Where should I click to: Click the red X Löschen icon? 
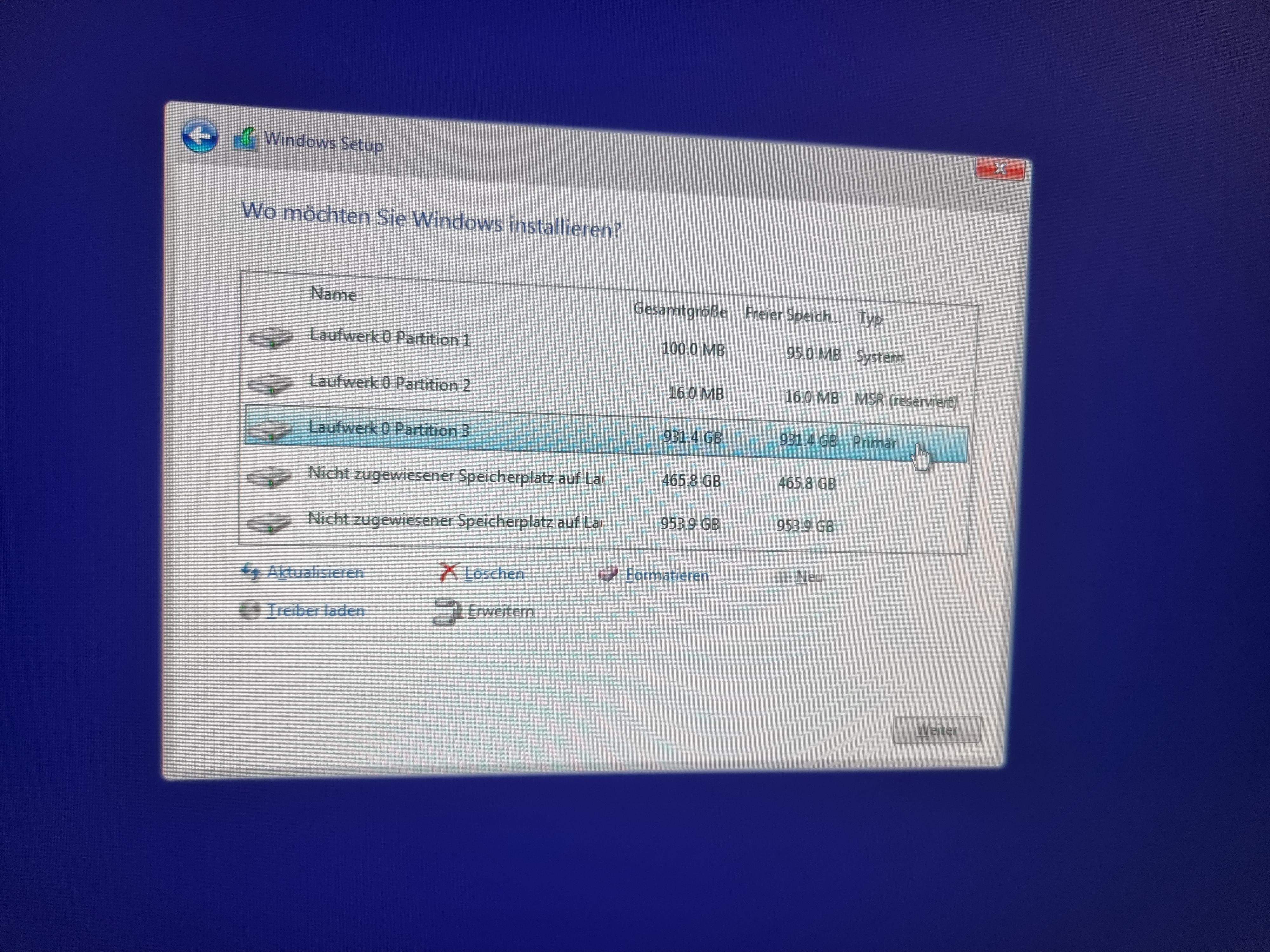pyautogui.click(x=448, y=572)
